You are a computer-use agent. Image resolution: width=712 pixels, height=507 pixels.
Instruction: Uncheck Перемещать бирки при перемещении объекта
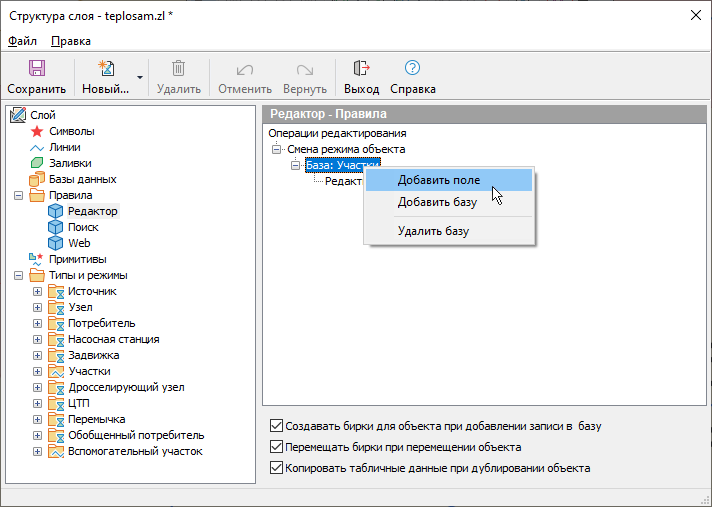click(x=277, y=447)
